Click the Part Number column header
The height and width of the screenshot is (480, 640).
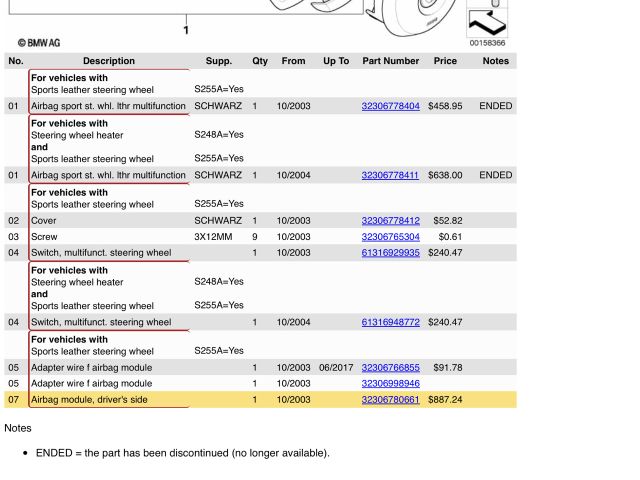point(390,61)
